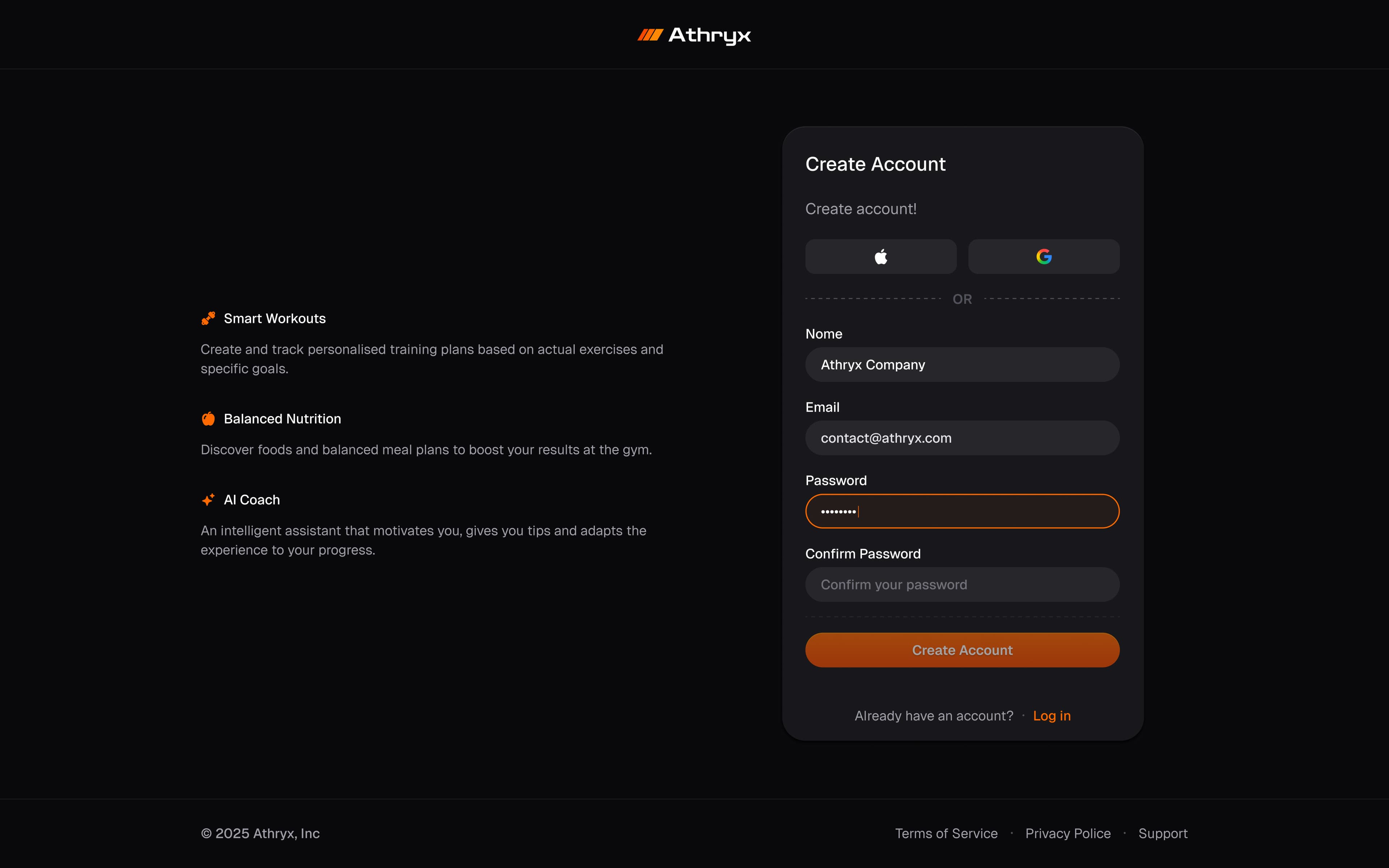The height and width of the screenshot is (868, 1389).
Task: Click inside the focused Password field
Action: [962, 511]
